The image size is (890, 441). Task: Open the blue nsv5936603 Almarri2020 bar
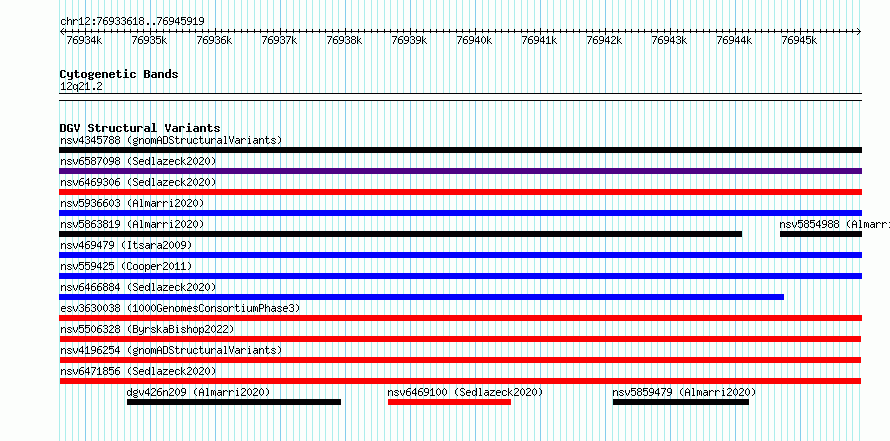tap(460, 213)
